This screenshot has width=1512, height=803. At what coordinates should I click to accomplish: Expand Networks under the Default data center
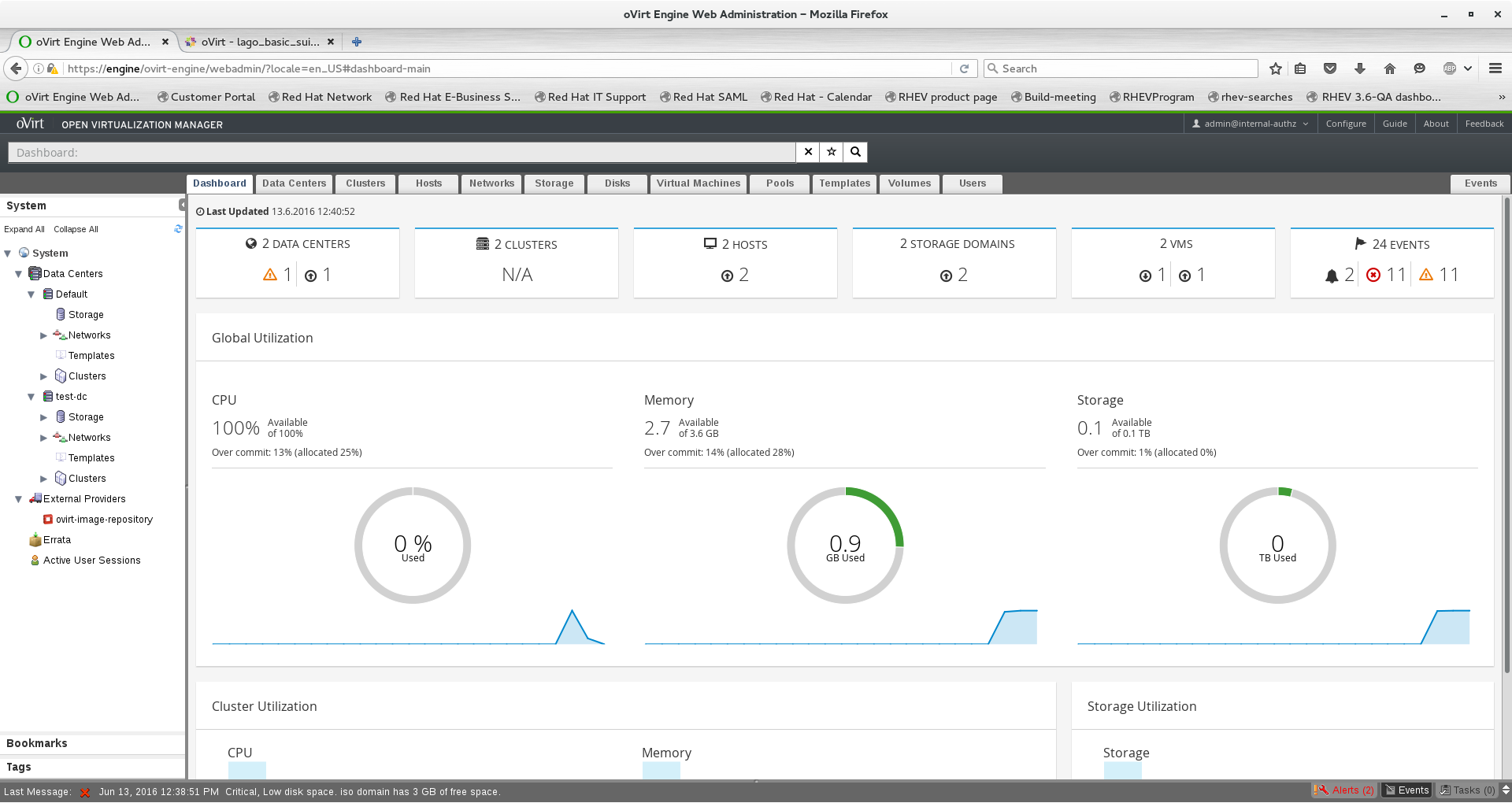tap(44, 335)
